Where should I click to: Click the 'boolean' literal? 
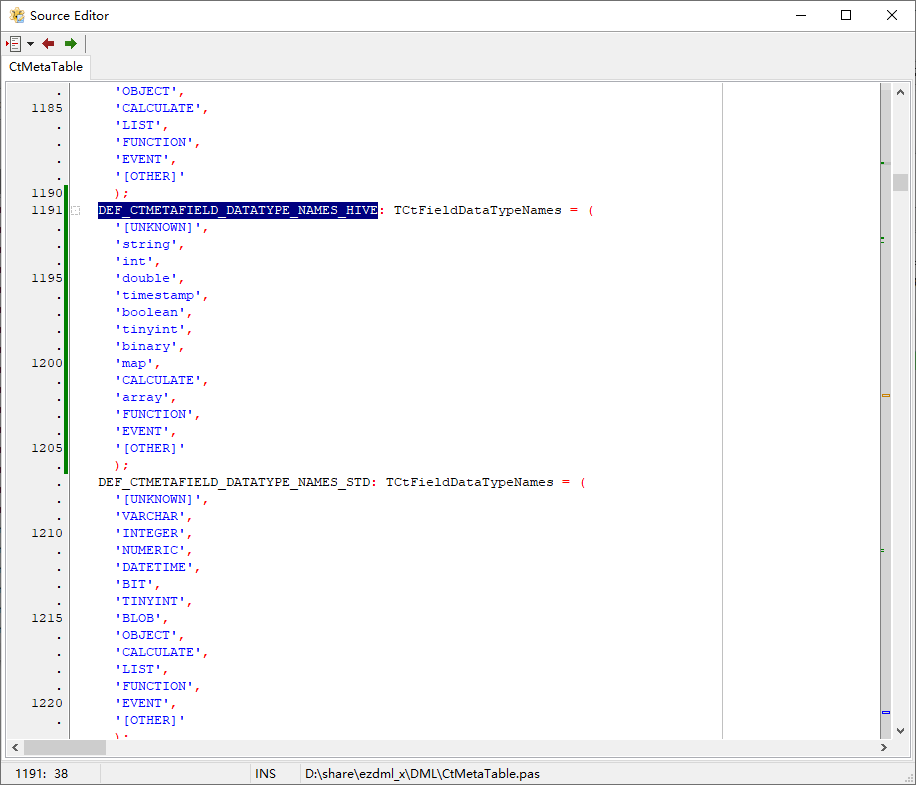point(150,312)
